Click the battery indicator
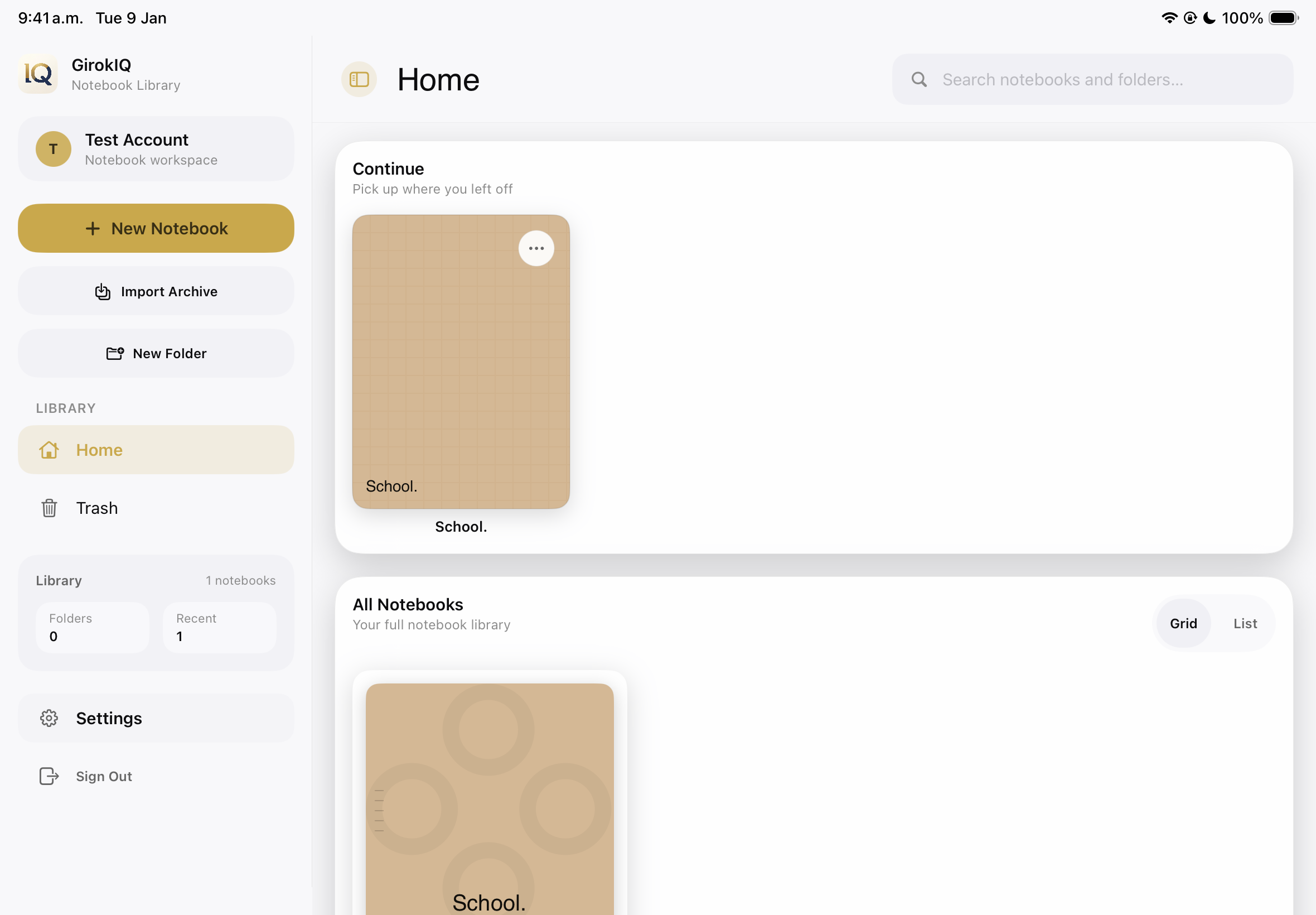1316x915 pixels. click(1284, 18)
